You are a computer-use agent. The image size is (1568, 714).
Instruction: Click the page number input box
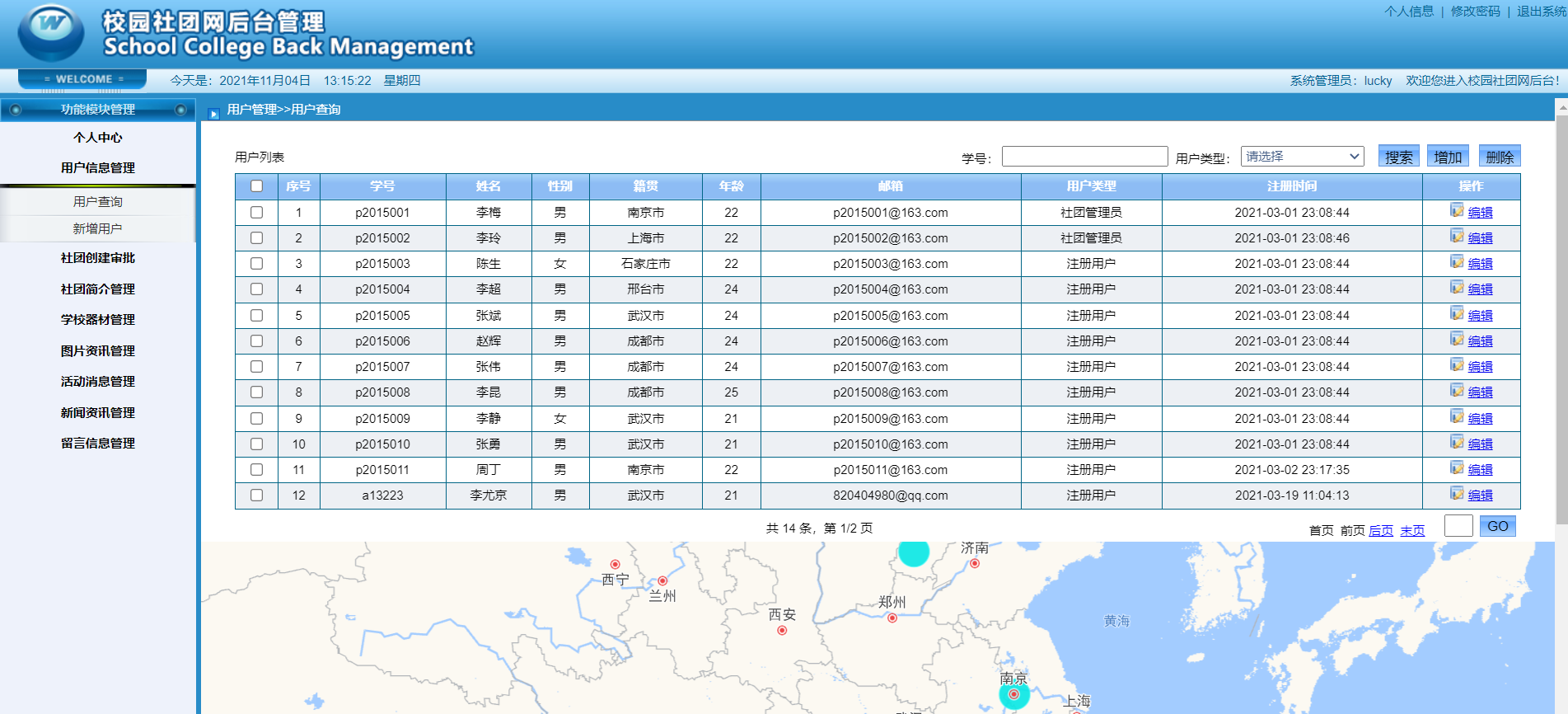1458,526
